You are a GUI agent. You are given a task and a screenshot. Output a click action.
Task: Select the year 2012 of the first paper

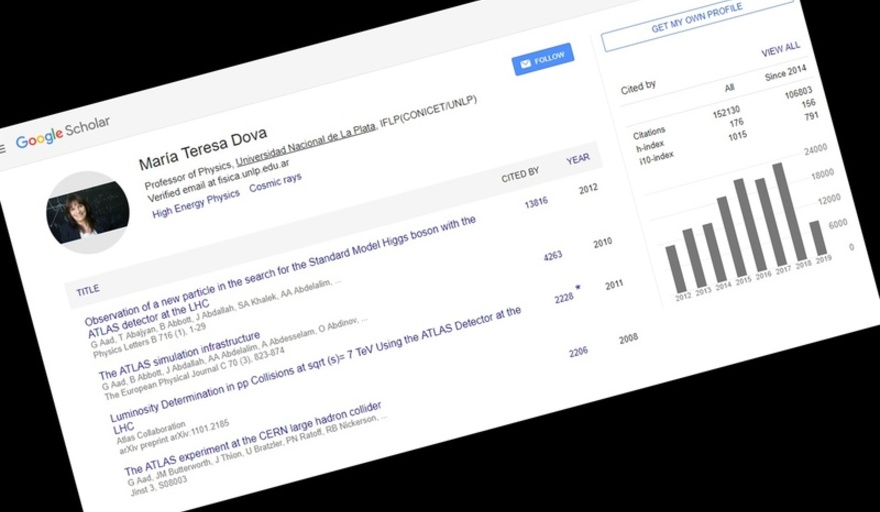[588, 189]
